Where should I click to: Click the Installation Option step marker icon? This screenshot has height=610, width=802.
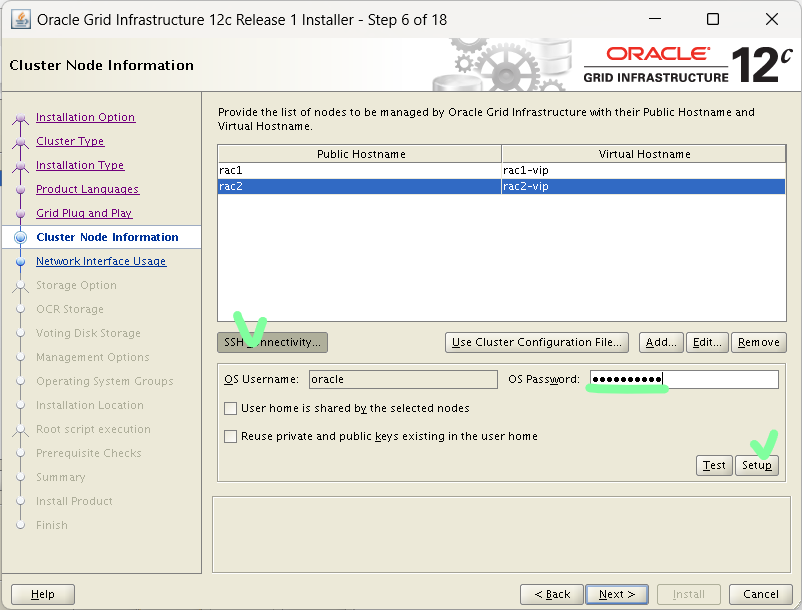[20, 118]
